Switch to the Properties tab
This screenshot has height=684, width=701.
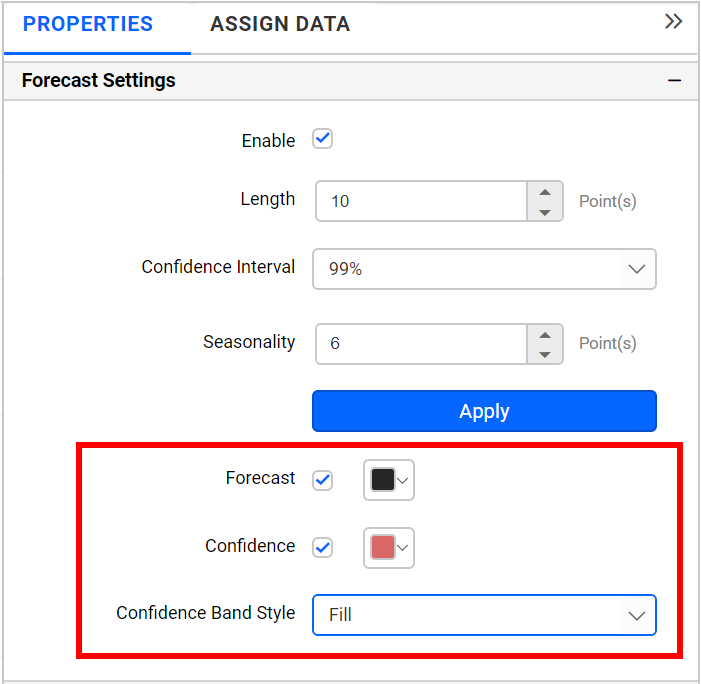pyautogui.click(x=88, y=24)
